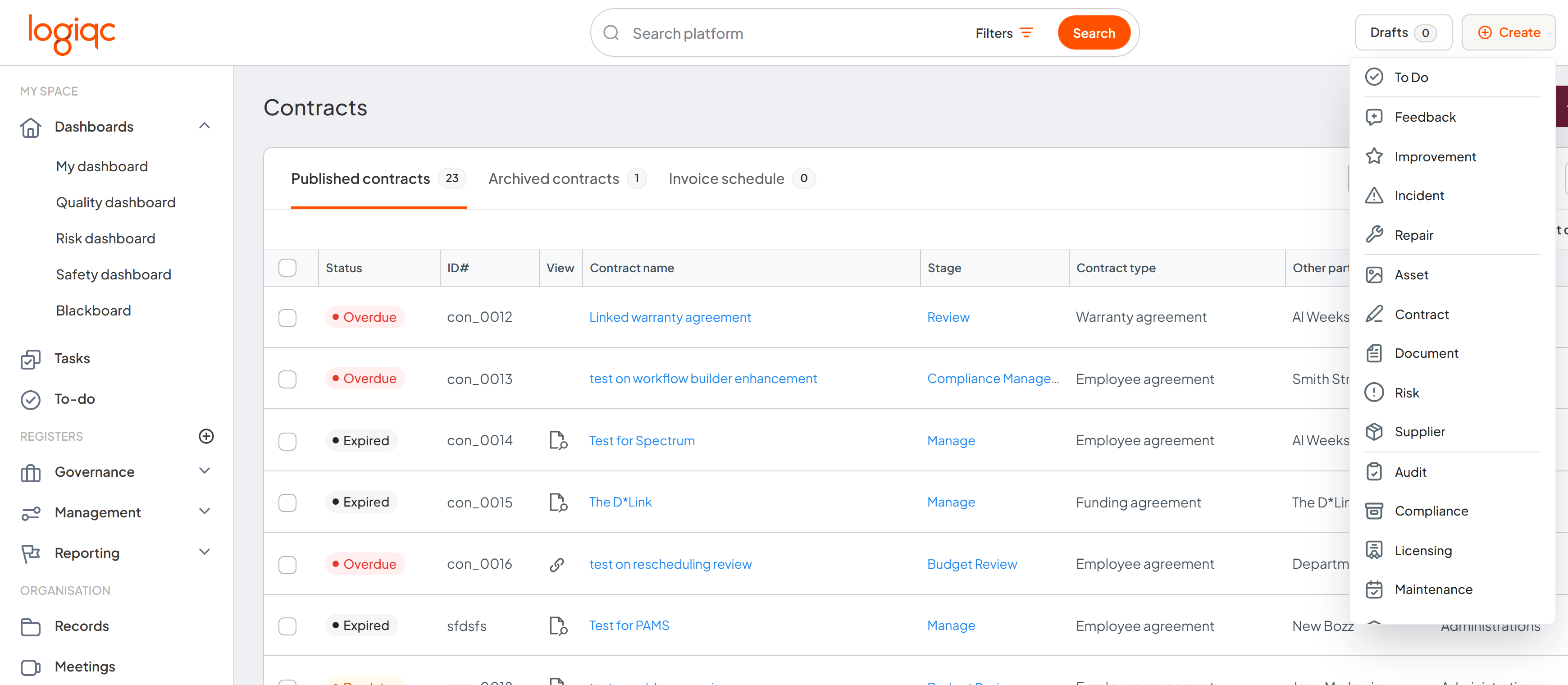
Task: Open the view document icon for sfdsfs
Action: (x=557, y=626)
